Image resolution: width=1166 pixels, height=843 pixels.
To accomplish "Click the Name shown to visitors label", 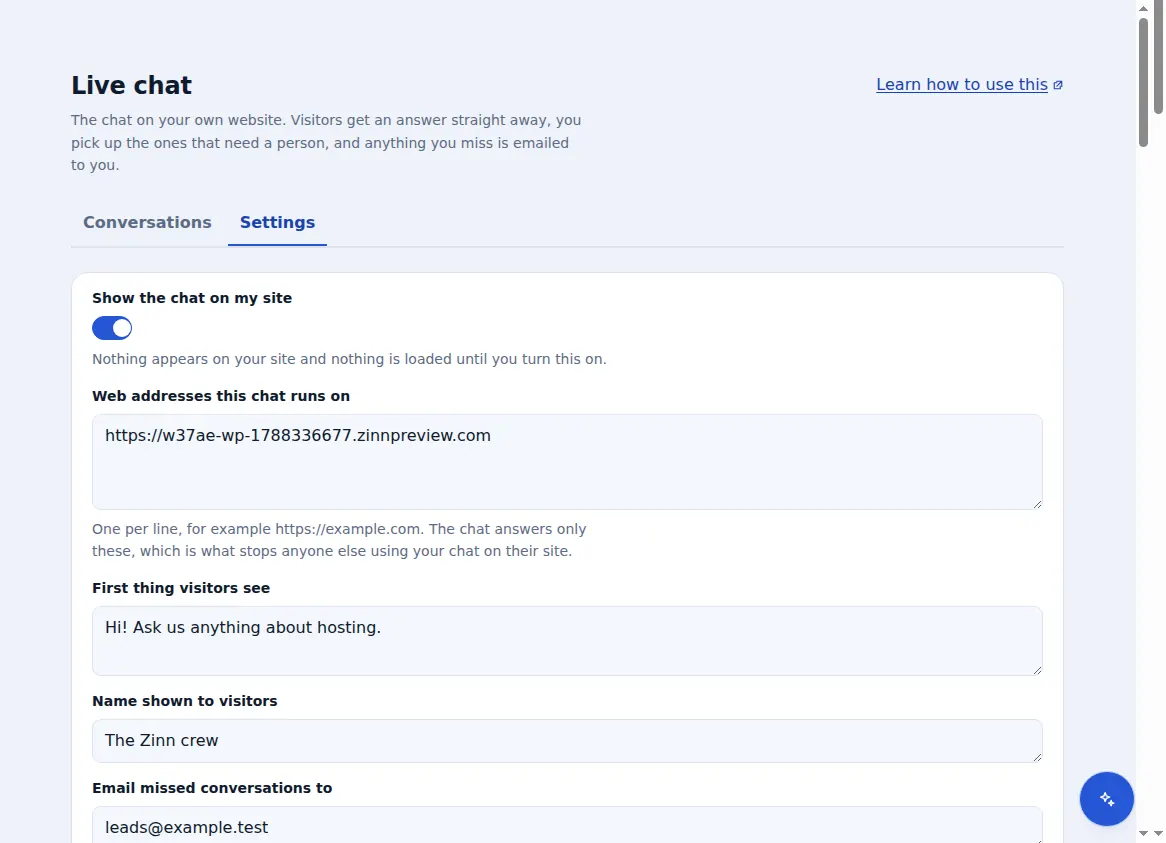I will (x=184, y=701).
